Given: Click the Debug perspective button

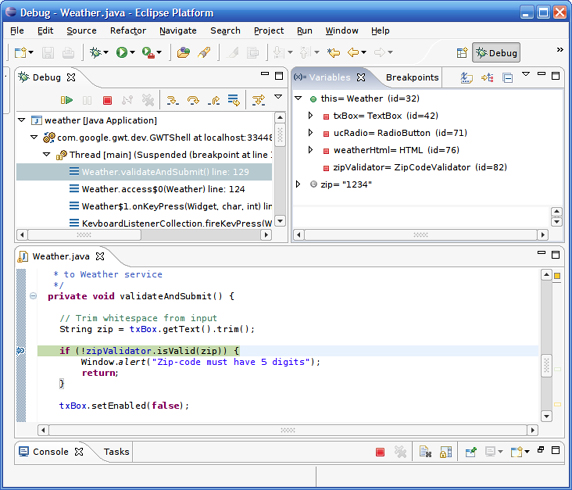Looking at the screenshot, I should coord(496,53).
